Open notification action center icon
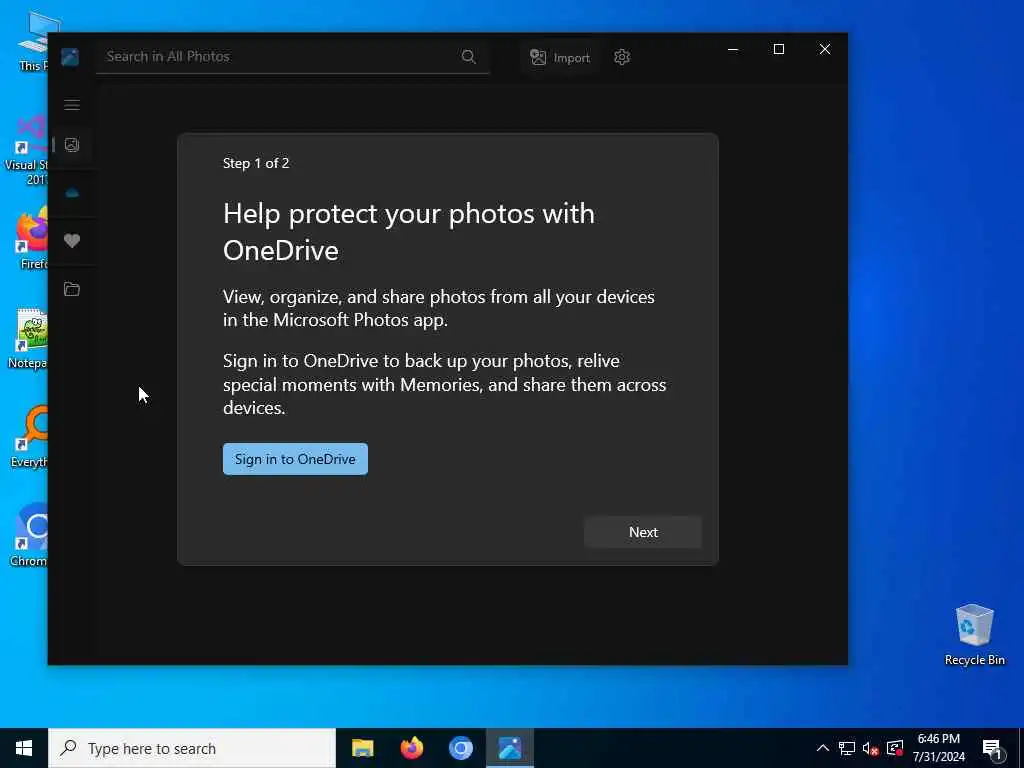Viewport: 1024px width, 768px height. 992,749
